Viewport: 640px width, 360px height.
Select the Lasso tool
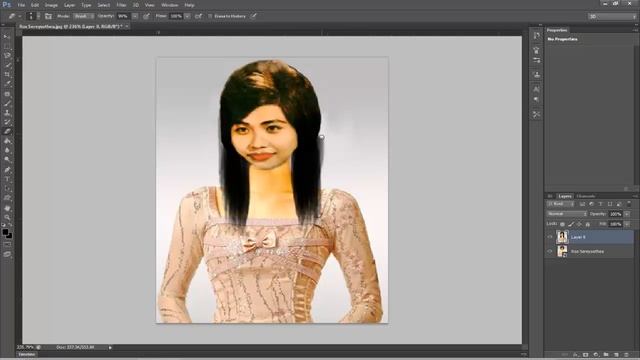(7, 56)
